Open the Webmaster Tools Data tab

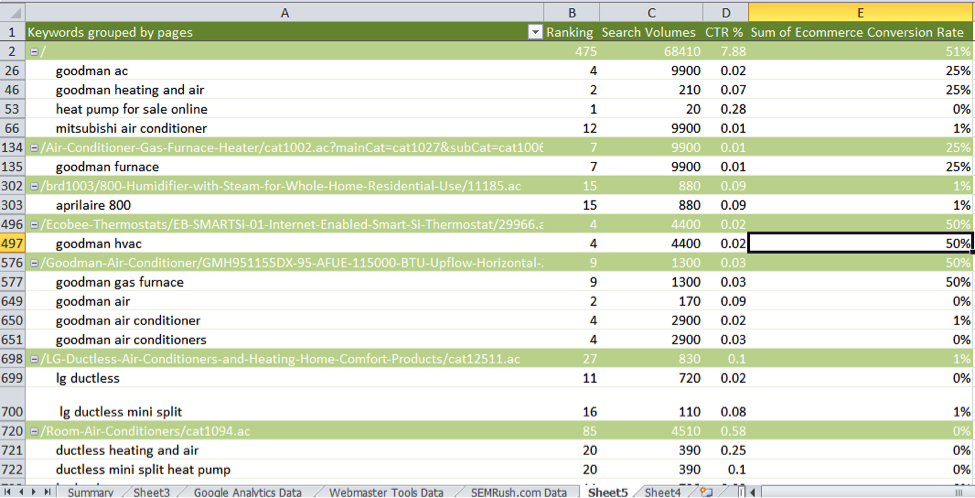[386, 492]
